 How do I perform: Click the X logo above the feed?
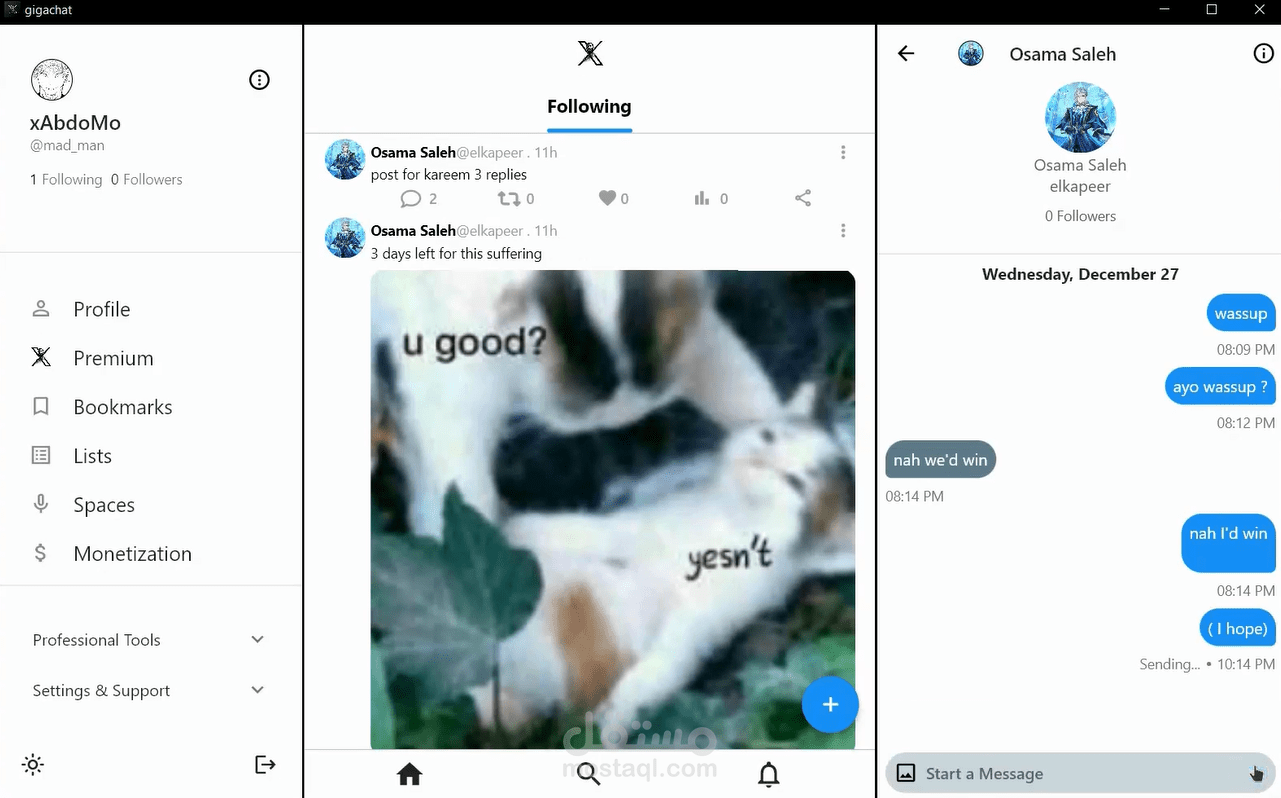[590, 53]
